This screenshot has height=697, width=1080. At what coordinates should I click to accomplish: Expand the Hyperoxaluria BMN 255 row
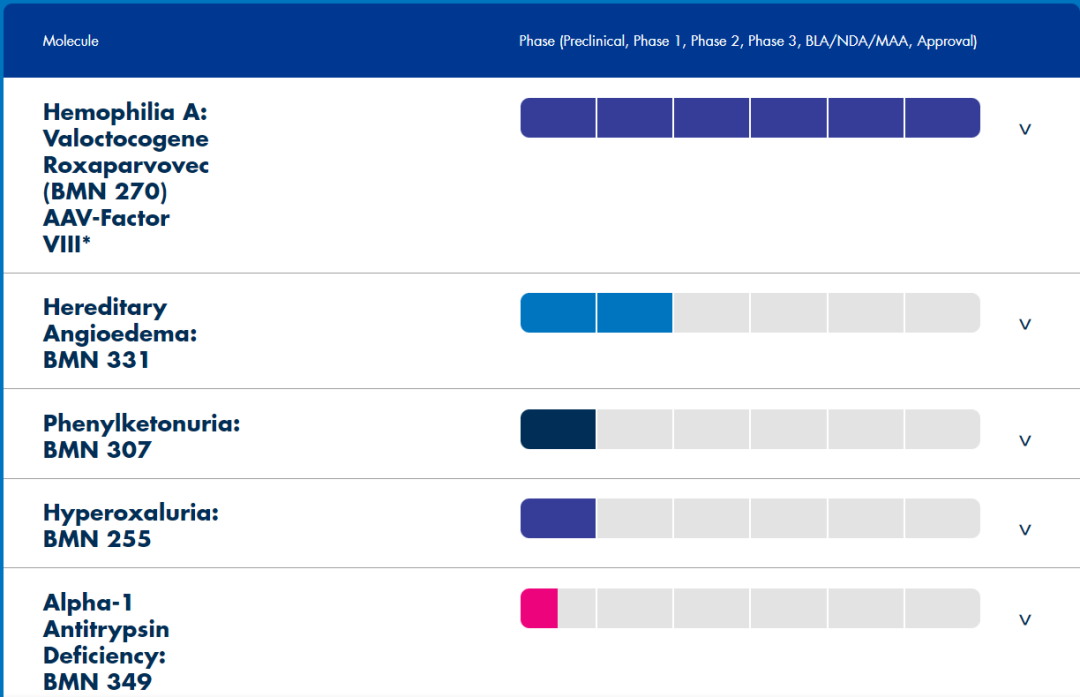1024,529
